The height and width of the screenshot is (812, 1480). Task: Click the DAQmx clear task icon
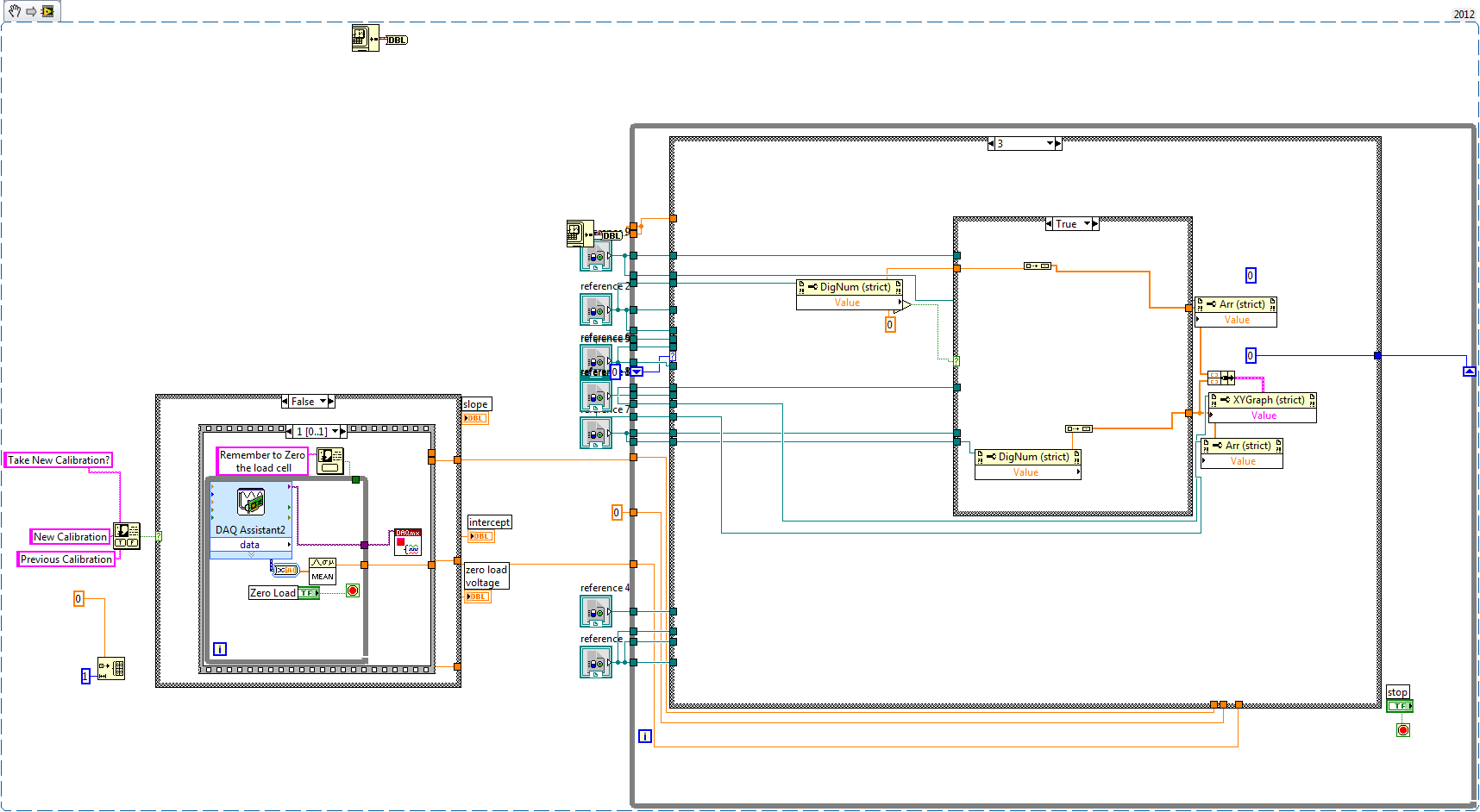(408, 542)
